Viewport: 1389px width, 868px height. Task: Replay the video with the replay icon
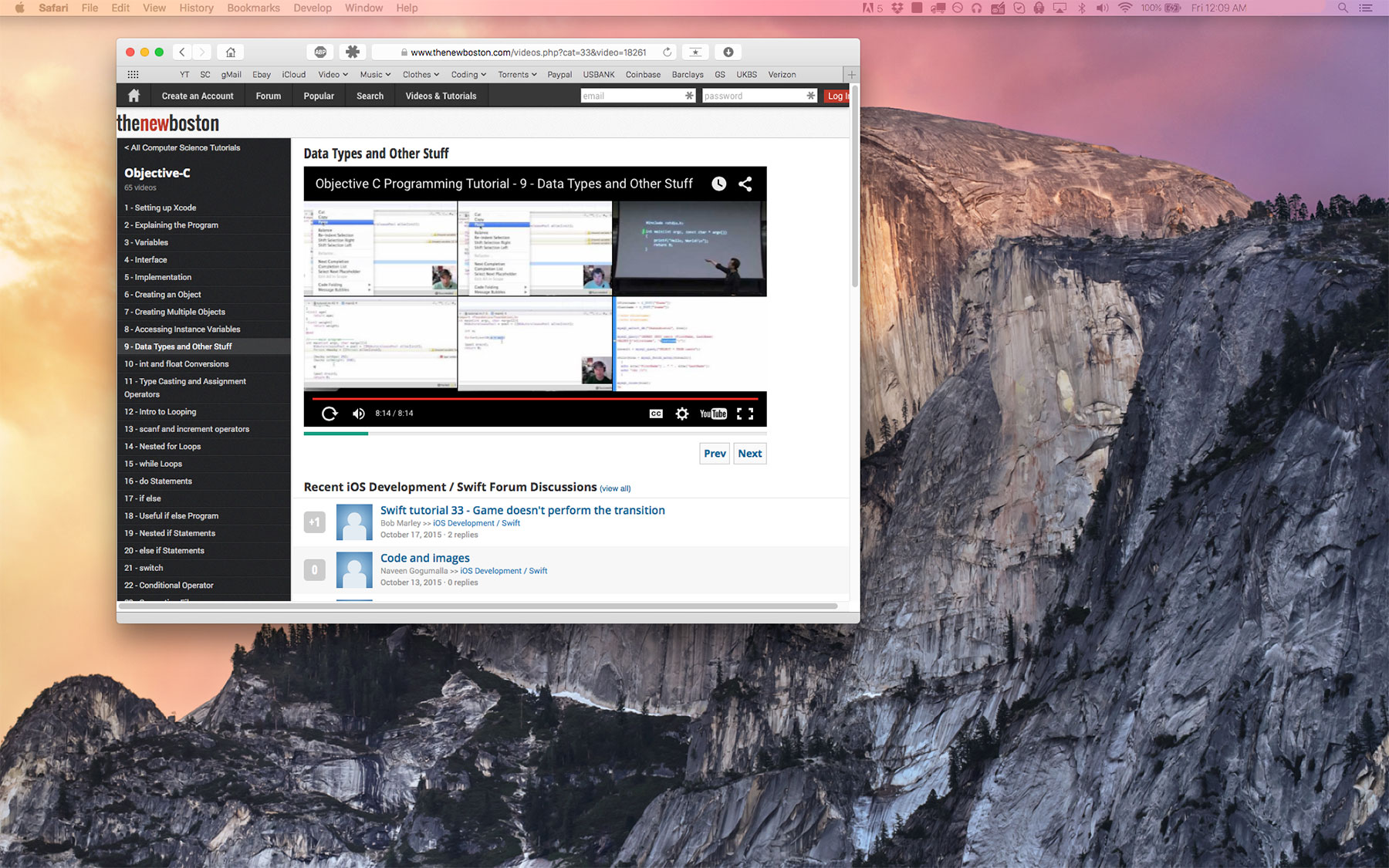(x=330, y=414)
